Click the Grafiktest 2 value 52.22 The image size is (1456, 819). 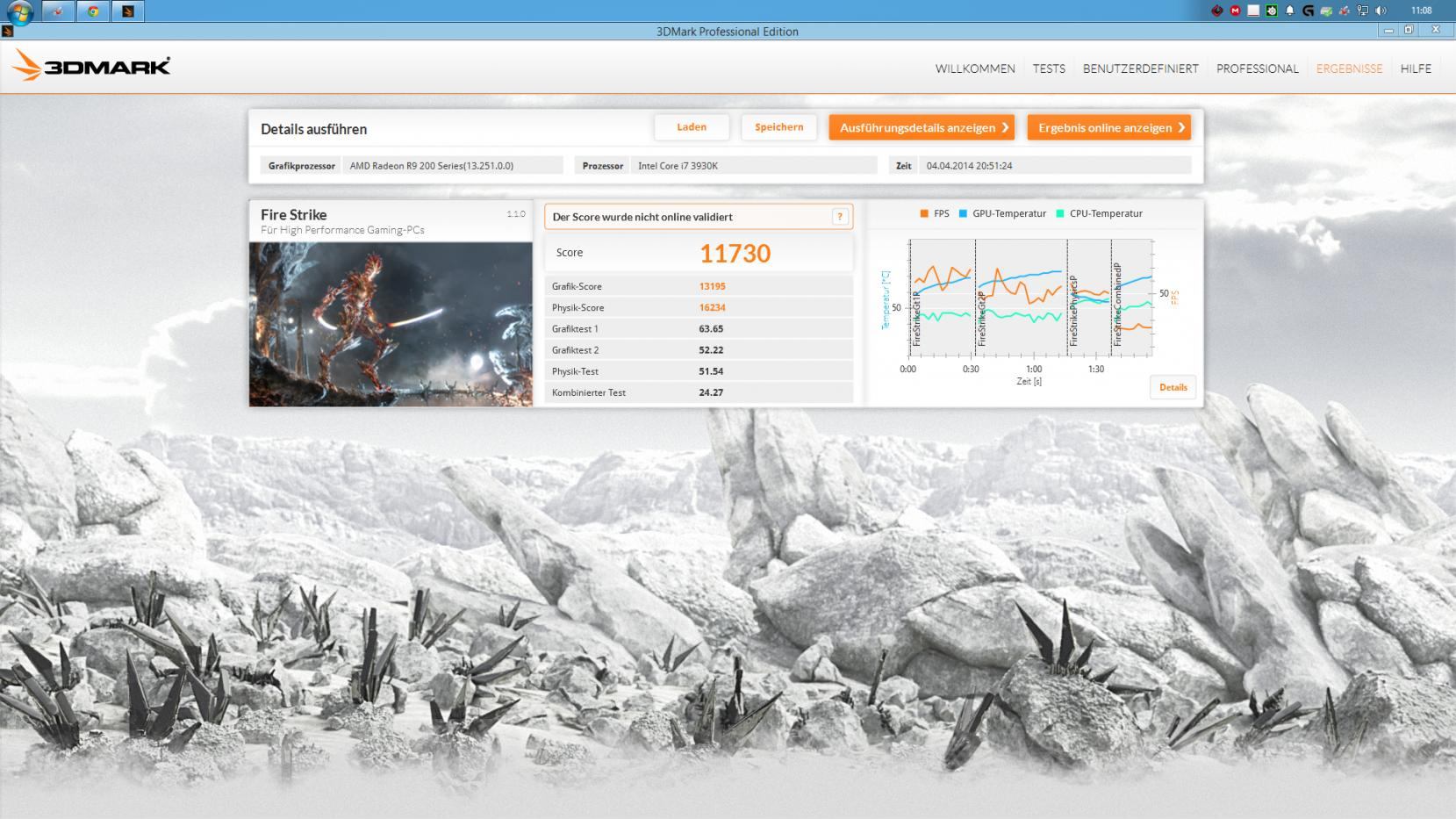click(711, 349)
